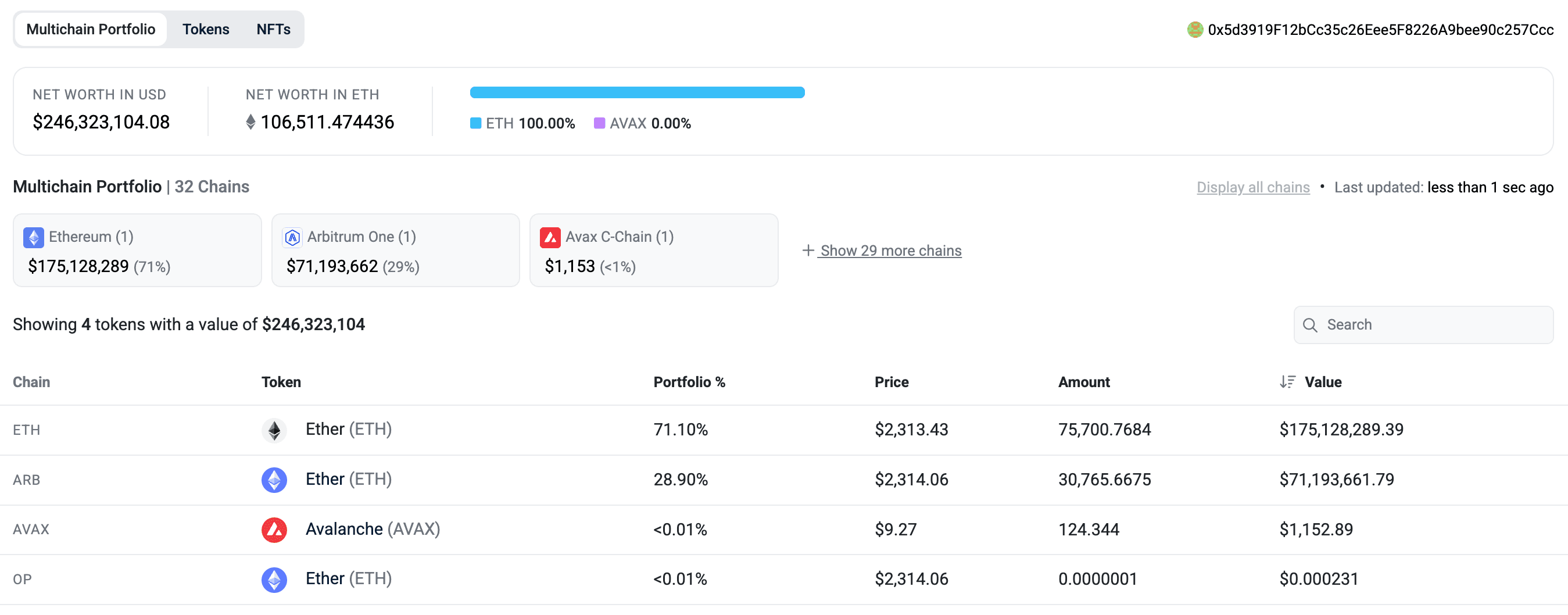Open the NFTs tab
1568x615 pixels.
pyautogui.click(x=273, y=29)
